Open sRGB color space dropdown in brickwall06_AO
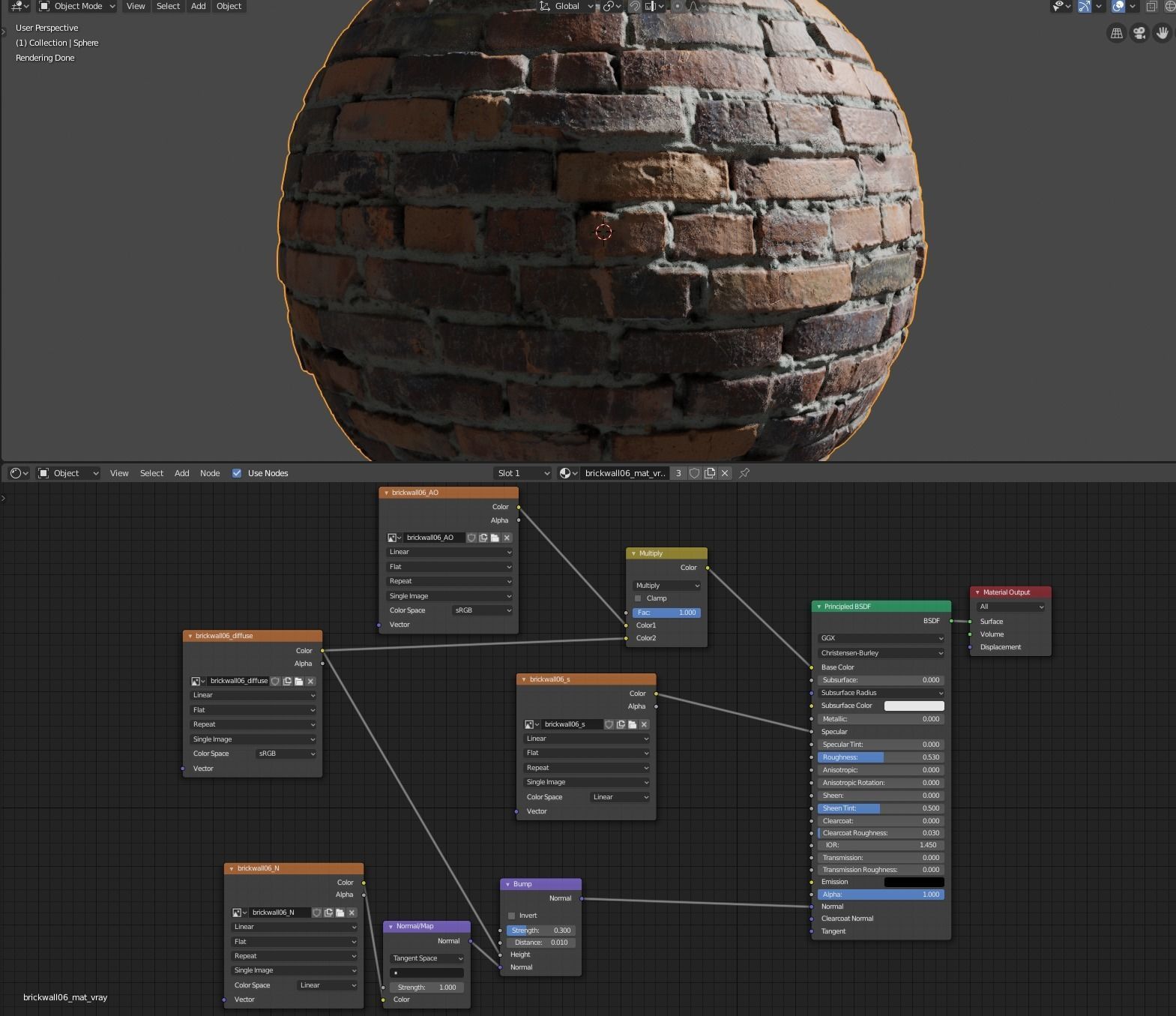The height and width of the screenshot is (1016, 1176). point(482,610)
